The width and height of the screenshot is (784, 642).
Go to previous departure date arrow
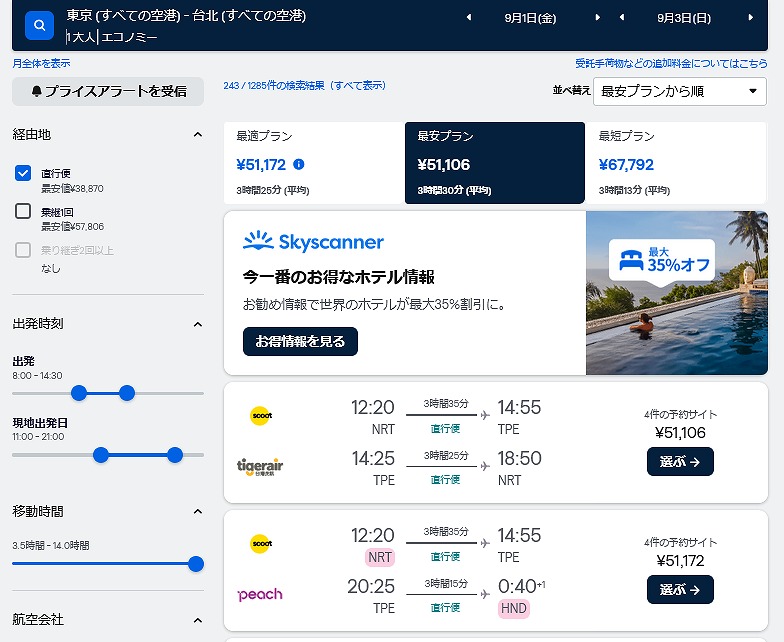click(468, 18)
